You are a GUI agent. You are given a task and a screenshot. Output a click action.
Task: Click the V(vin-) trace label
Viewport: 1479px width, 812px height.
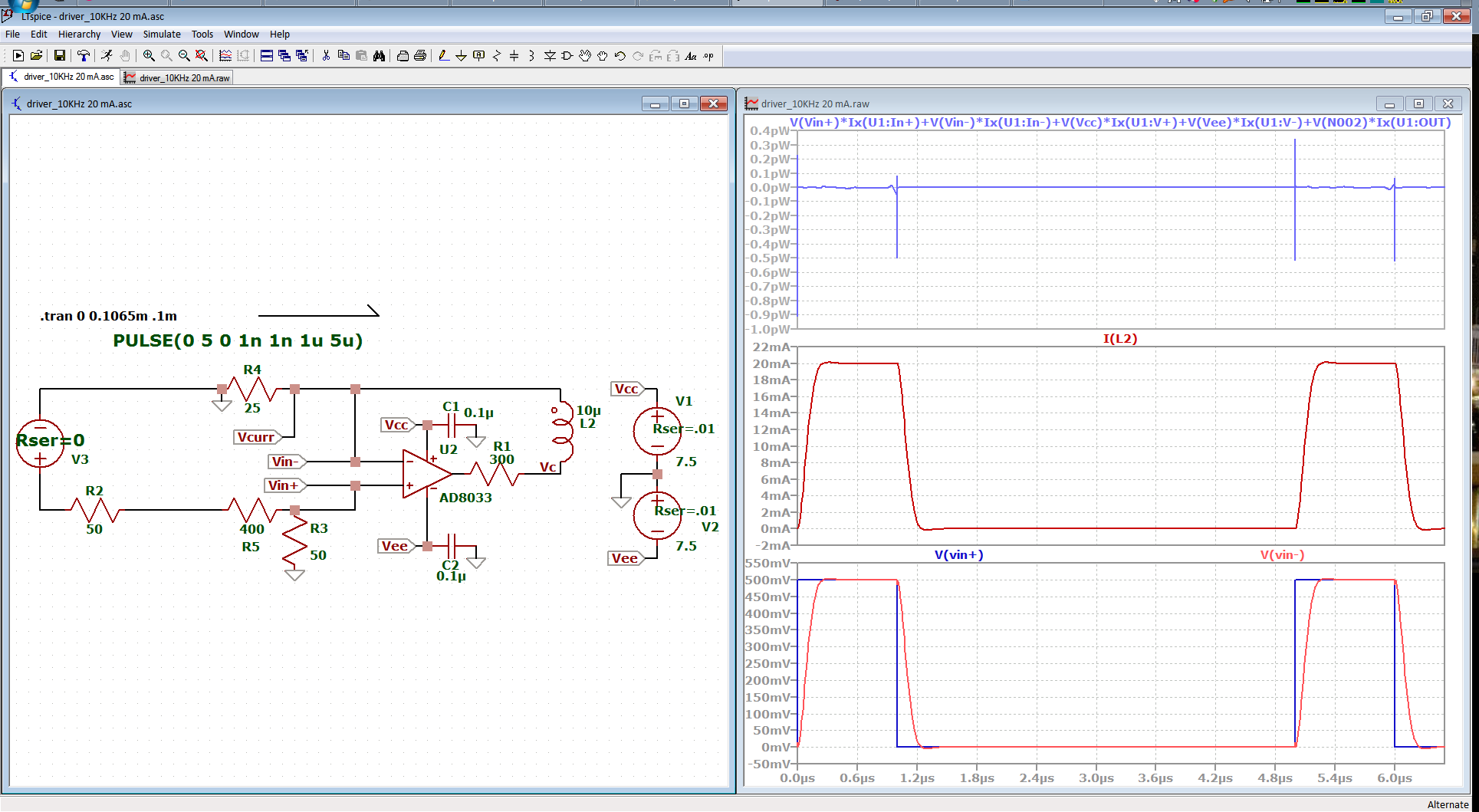(x=1282, y=554)
